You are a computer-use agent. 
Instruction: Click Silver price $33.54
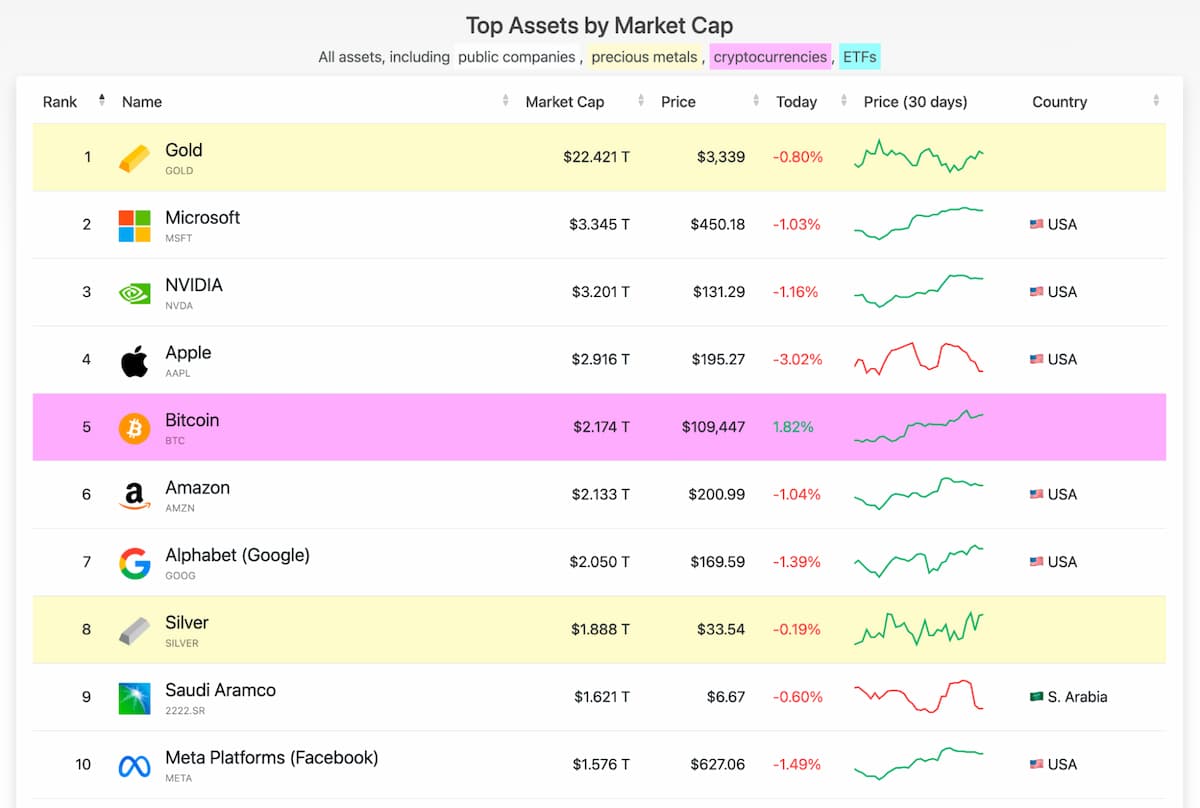point(722,629)
